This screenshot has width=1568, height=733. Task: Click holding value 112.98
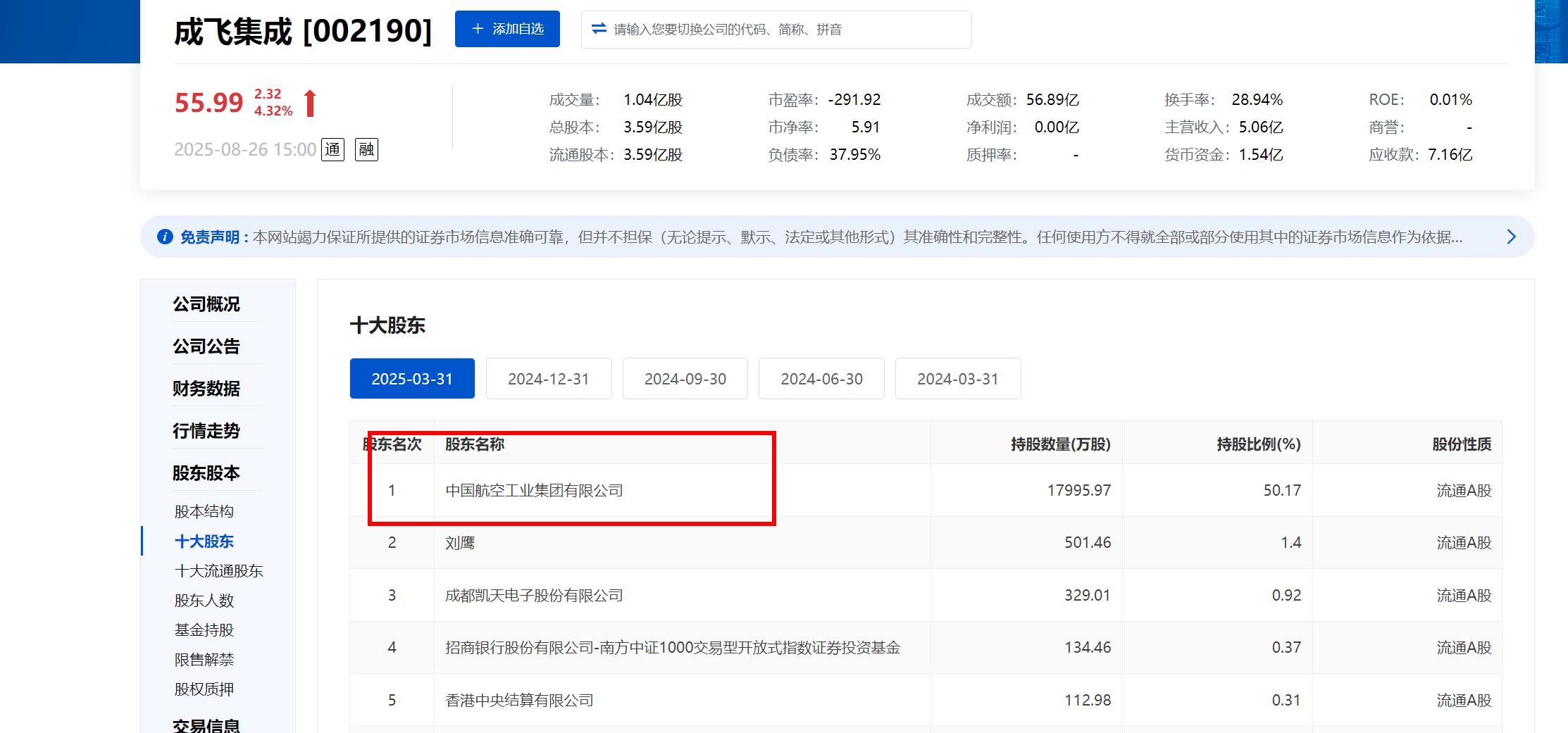tap(1088, 701)
